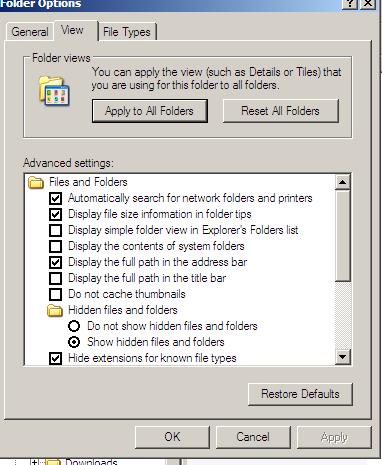Click the help question mark button
The height and width of the screenshot is (465, 382).
coord(350,3)
